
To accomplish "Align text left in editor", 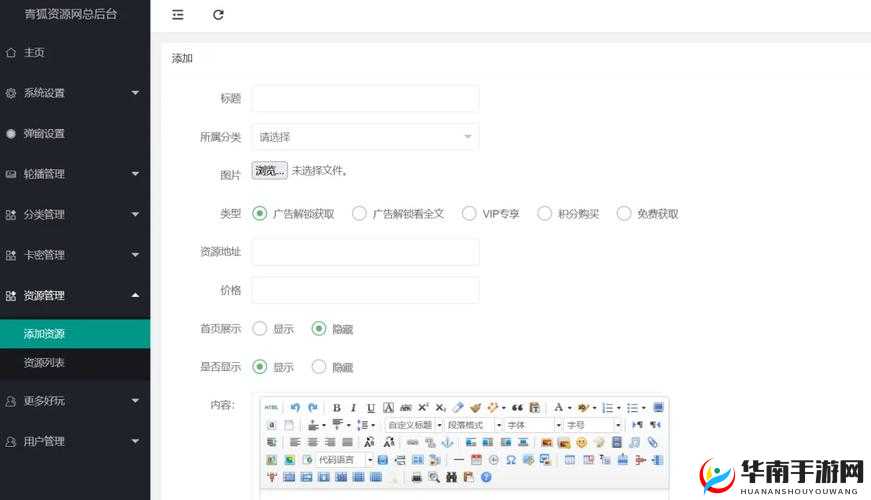I will [x=295, y=443].
